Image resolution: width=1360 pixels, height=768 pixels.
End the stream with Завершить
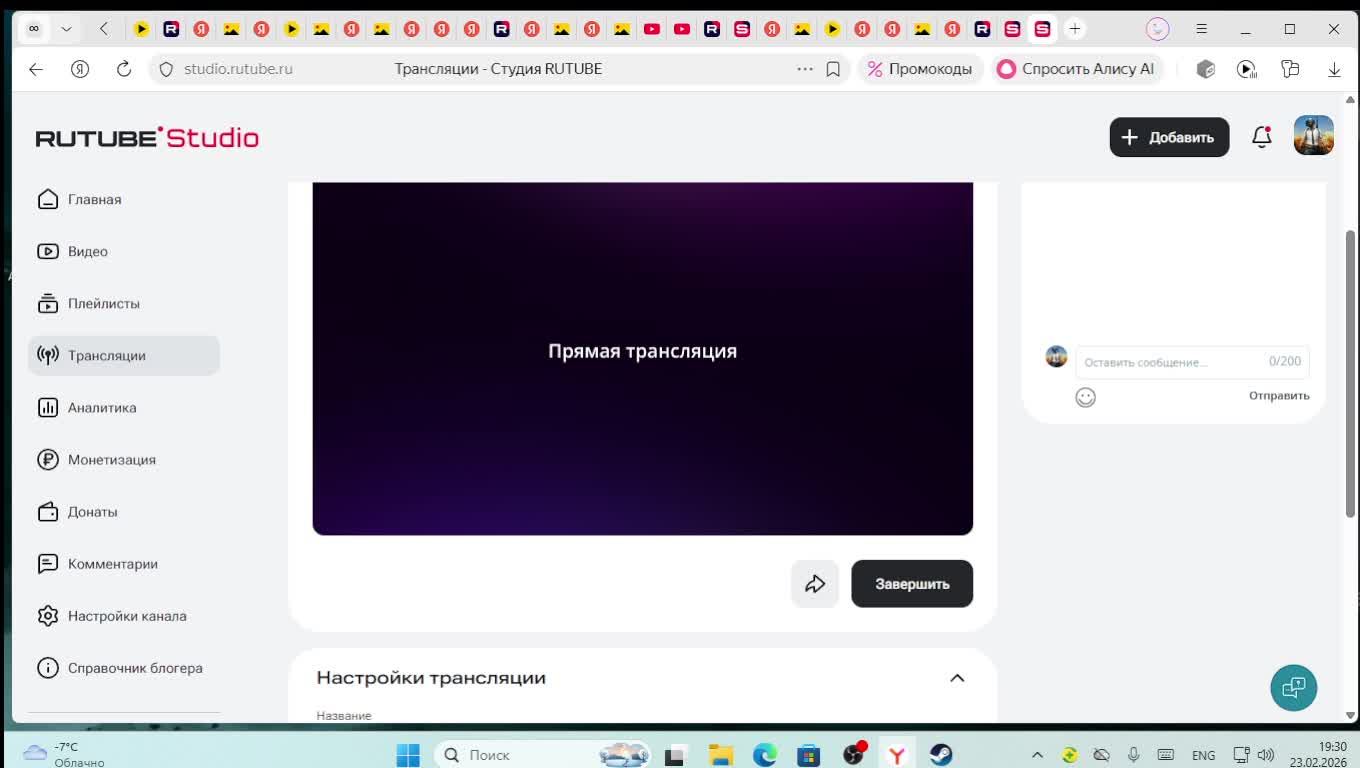[x=912, y=584]
